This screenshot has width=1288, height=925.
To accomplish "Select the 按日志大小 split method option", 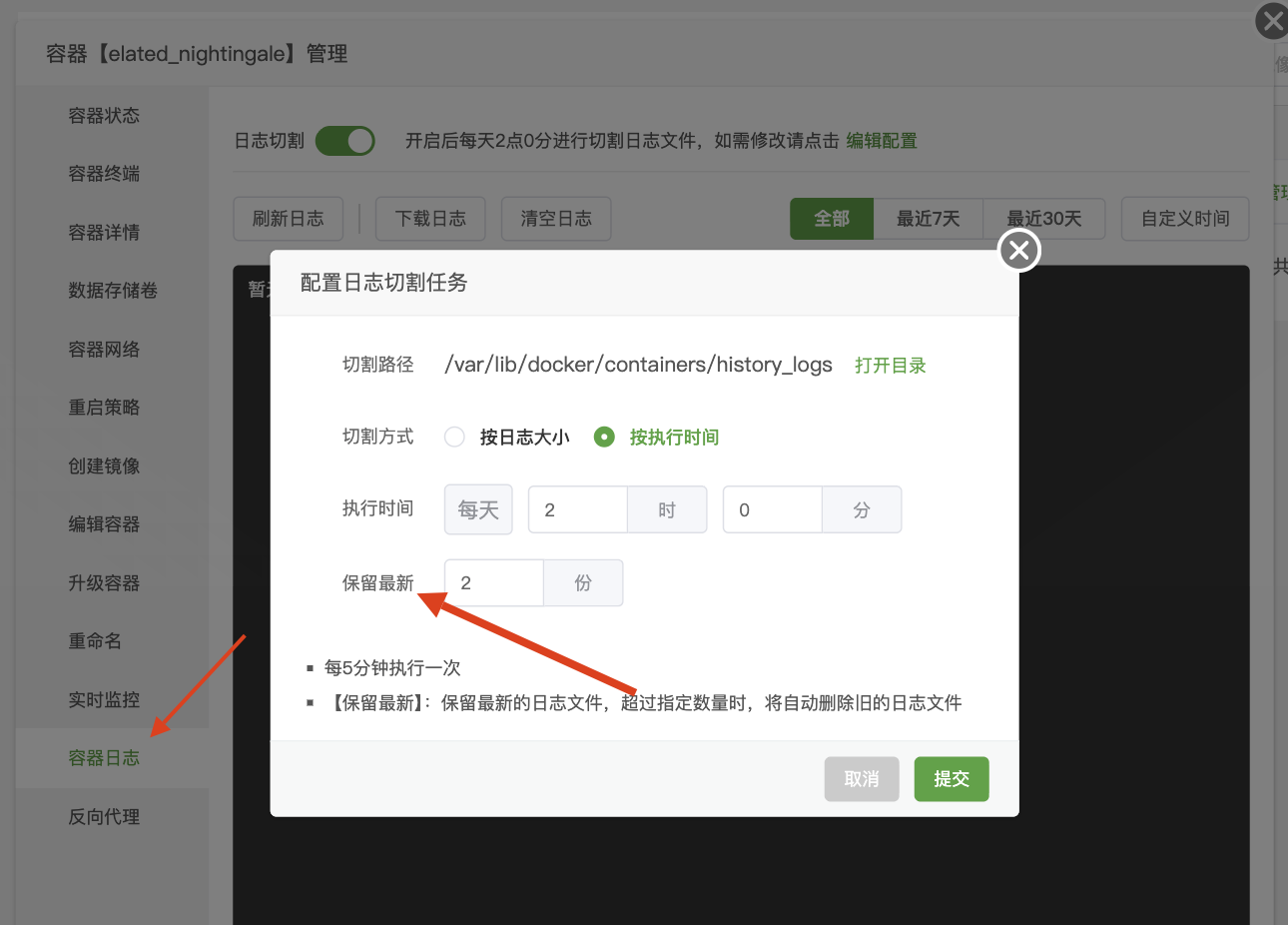I will click(x=454, y=437).
